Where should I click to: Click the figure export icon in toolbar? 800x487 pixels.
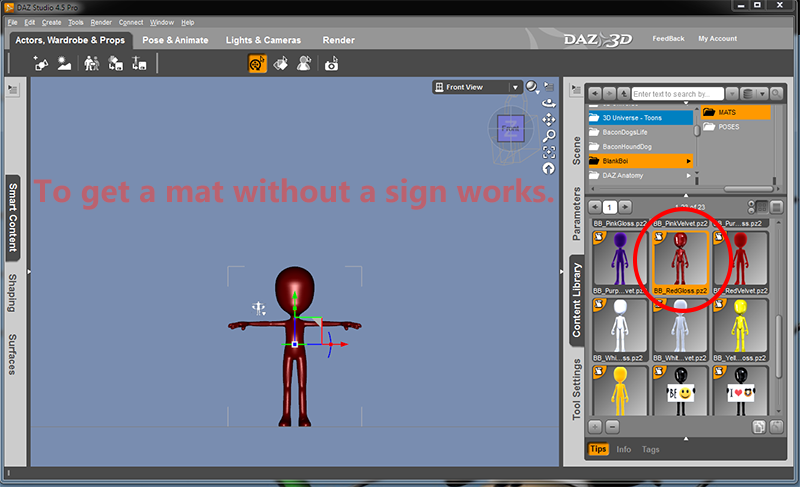click(139, 64)
